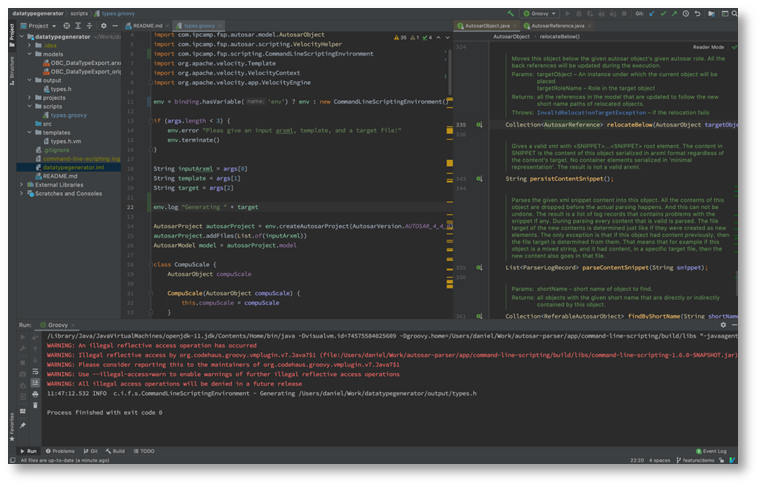
Task: Select the Groovy tab in Run panel
Action: click(57, 325)
